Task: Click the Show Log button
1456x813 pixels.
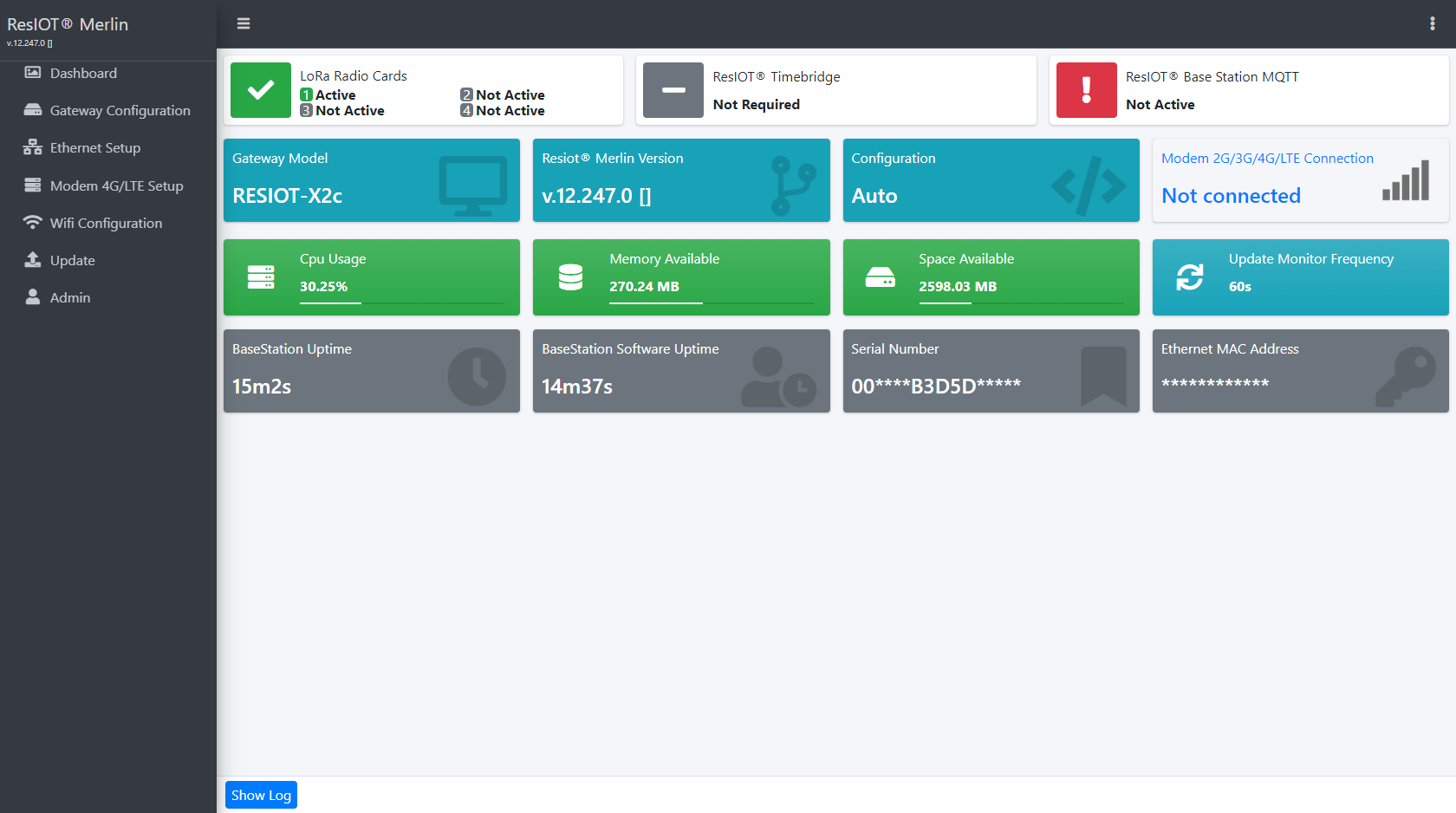Action: click(x=261, y=795)
